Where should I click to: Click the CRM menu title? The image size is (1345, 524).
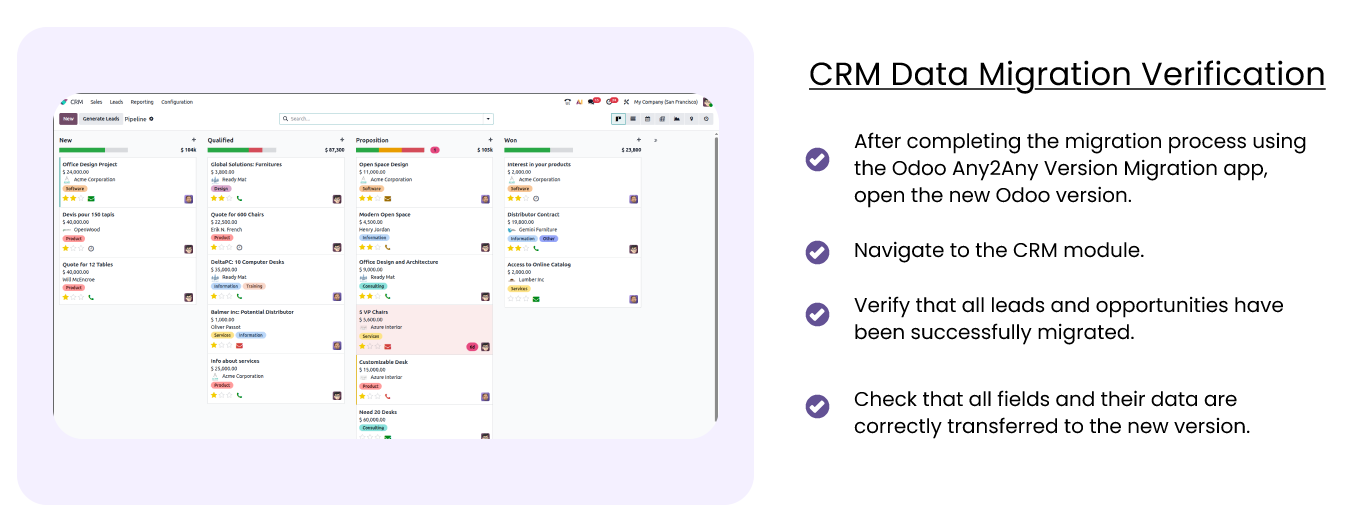(x=77, y=102)
